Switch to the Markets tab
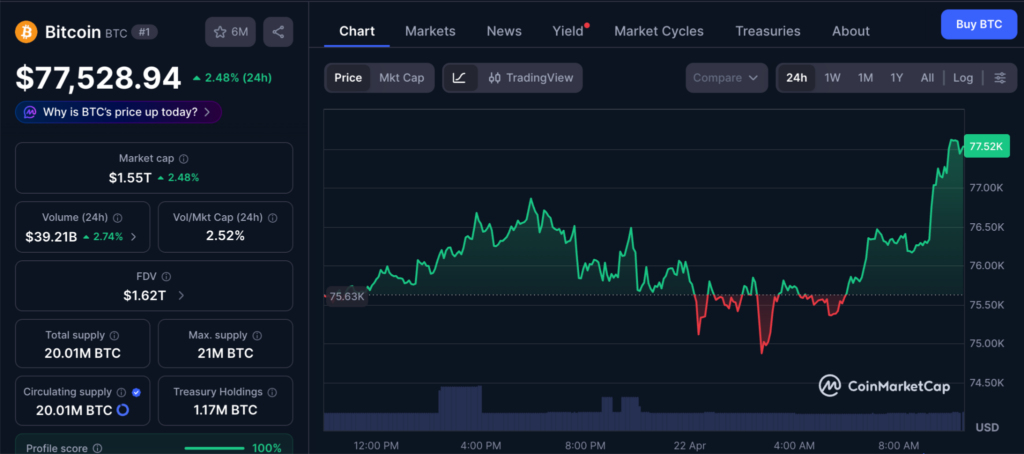Screen dimensions: 1024x454 (x=430, y=31)
